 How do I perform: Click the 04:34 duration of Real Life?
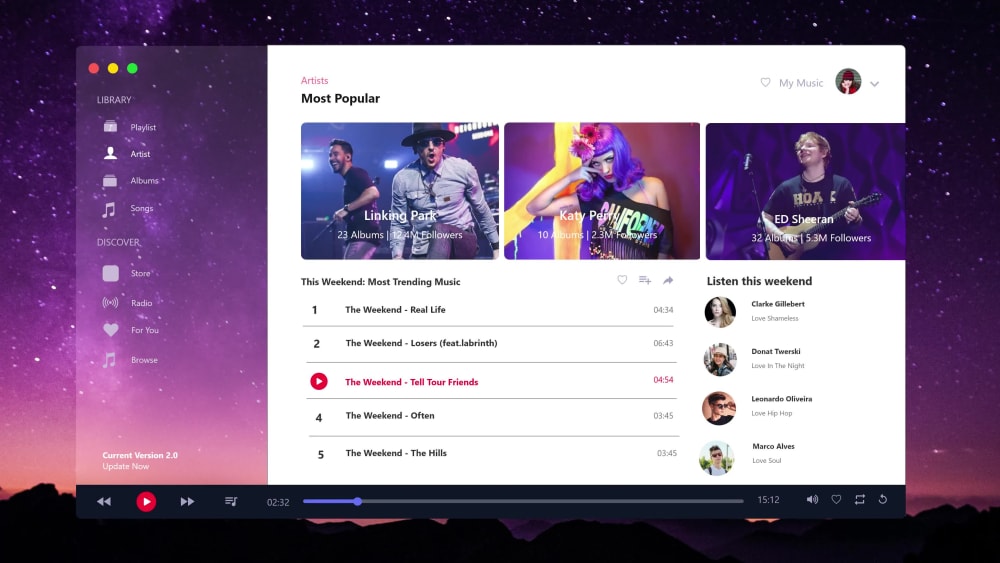663,310
